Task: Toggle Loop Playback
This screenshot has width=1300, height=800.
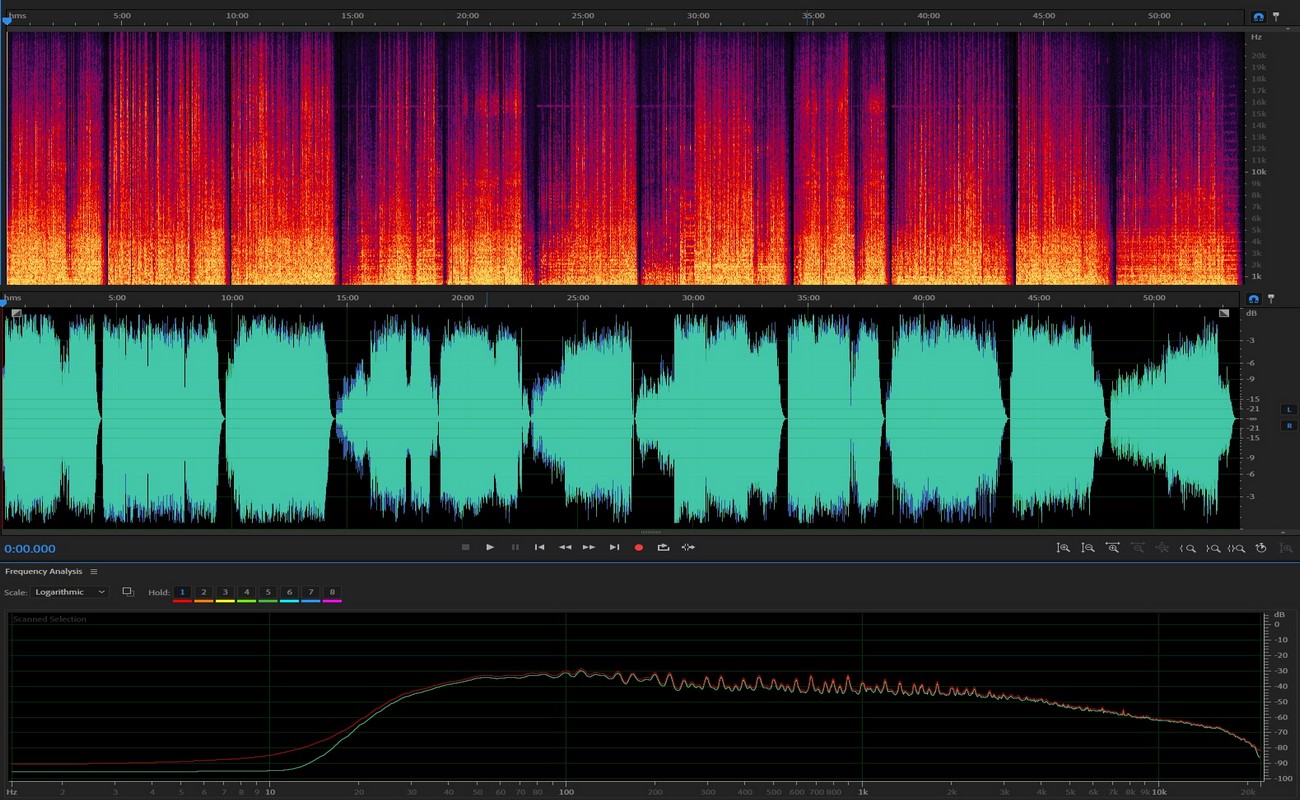Action: pyautogui.click(x=663, y=547)
